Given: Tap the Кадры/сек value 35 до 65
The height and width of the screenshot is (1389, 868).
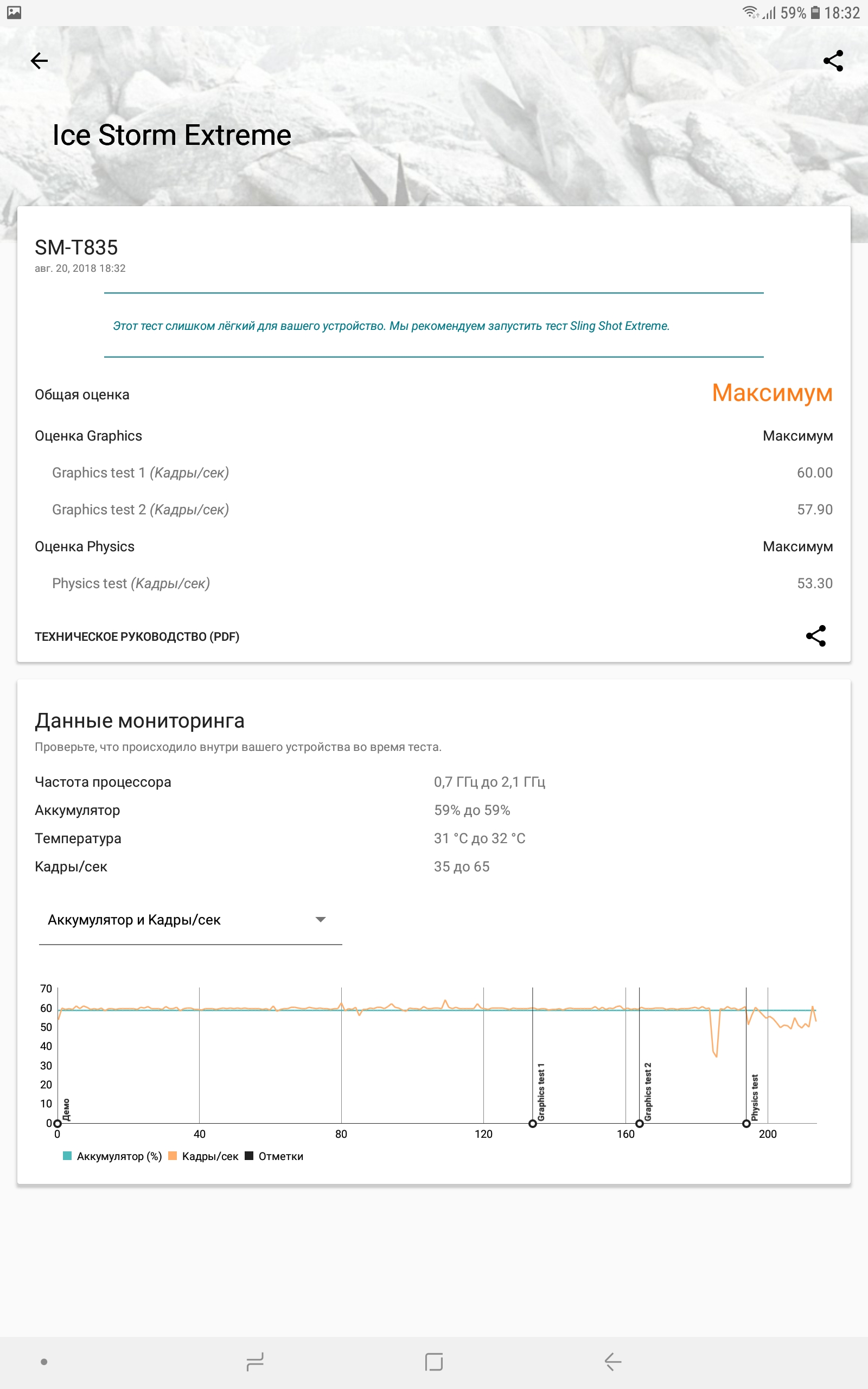Looking at the screenshot, I should (462, 866).
